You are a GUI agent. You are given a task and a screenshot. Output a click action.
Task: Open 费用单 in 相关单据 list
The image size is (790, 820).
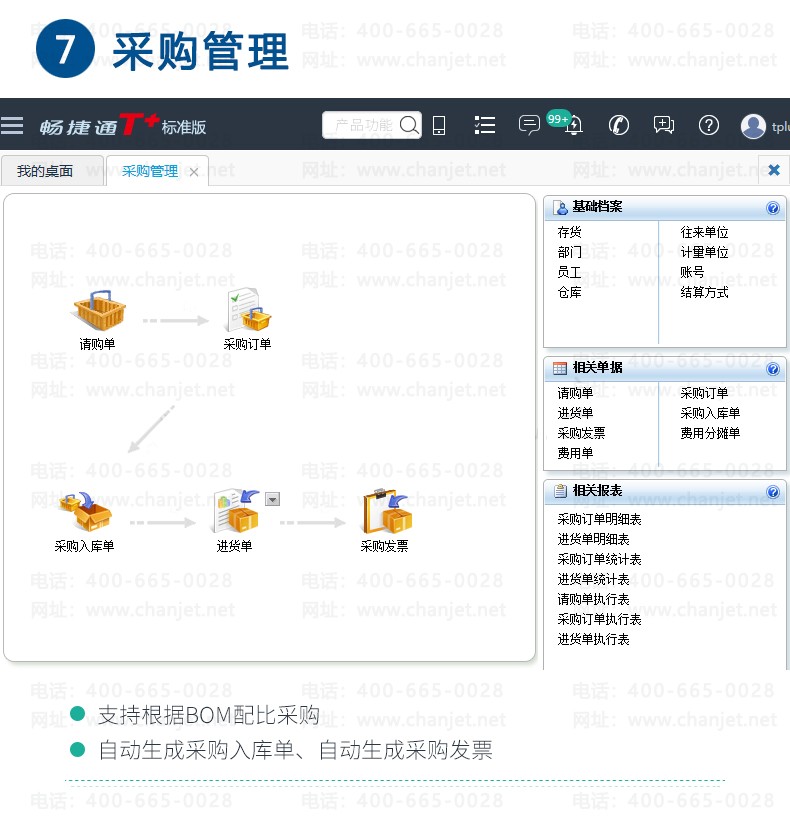[575, 453]
